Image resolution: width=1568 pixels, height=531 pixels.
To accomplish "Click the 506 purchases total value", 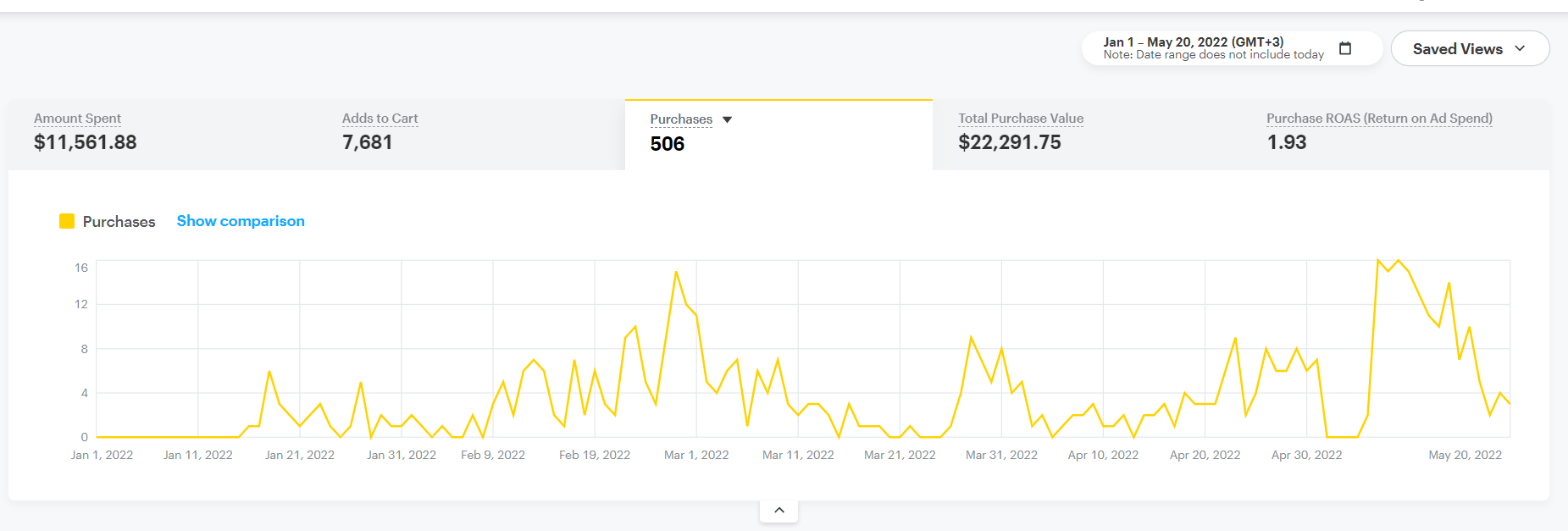I will coord(667,144).
